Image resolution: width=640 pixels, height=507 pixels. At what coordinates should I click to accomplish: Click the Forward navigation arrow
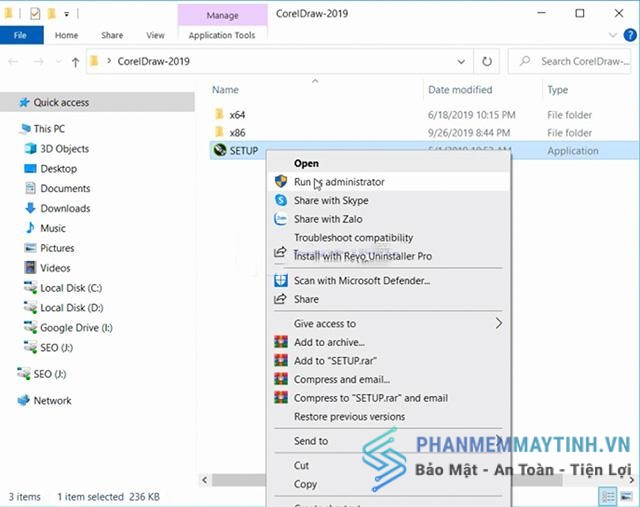coord(39,62)
